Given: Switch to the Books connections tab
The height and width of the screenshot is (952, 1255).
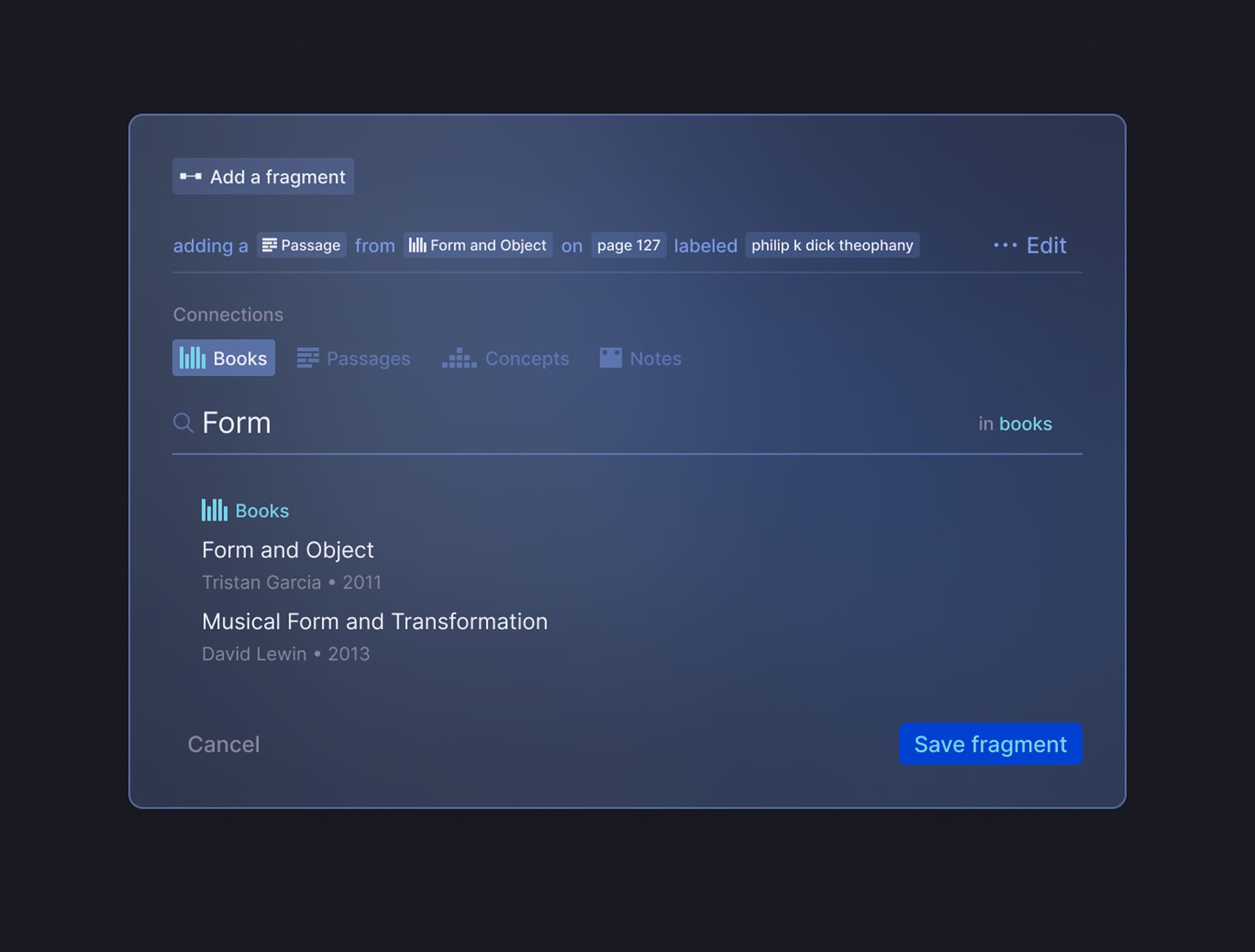Looking at the screenshot, I should pyautogui.click(x=224, y=358).
